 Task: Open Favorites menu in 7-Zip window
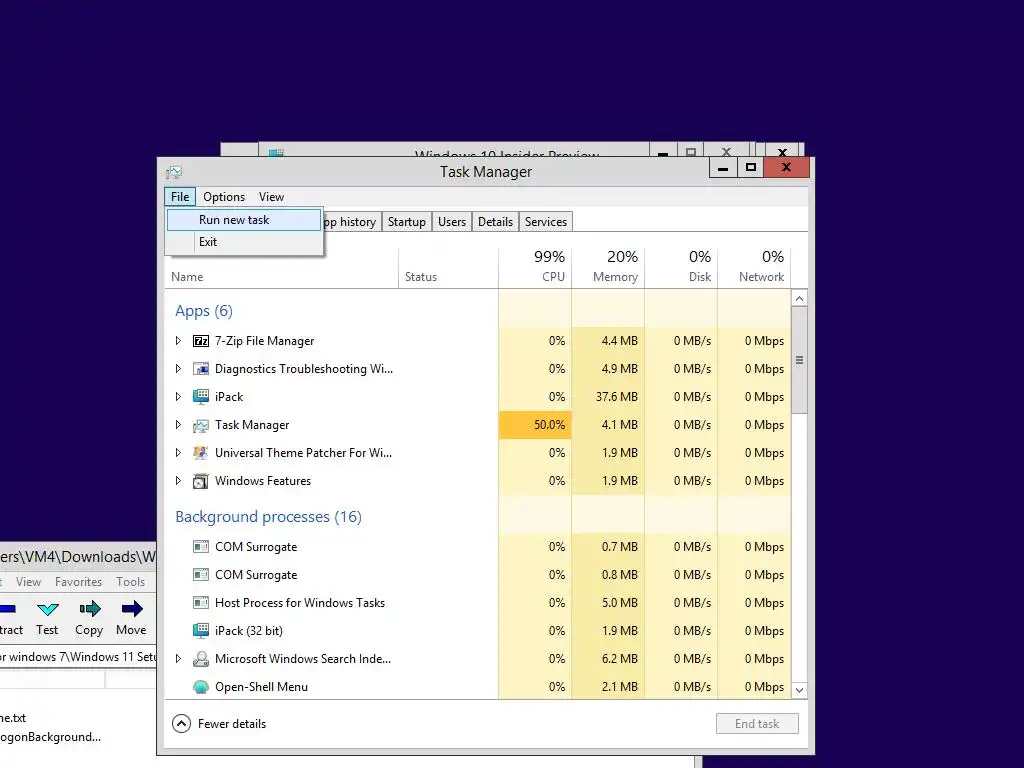click(78, 581)
